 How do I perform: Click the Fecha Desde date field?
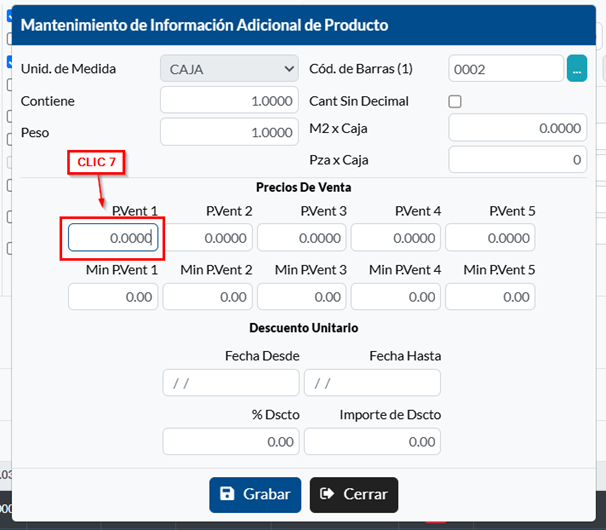click(231, 383)
